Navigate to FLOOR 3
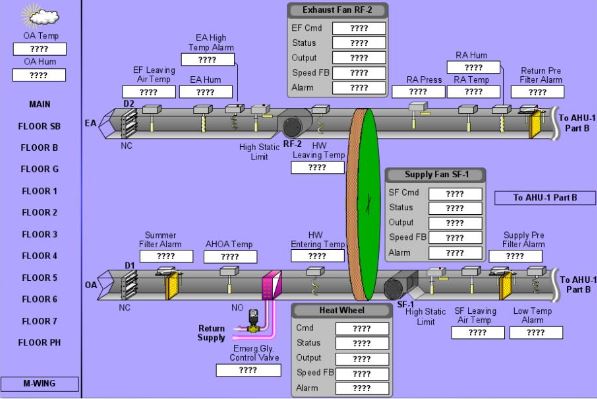The image size is (597, 399). tap(40, 234)
